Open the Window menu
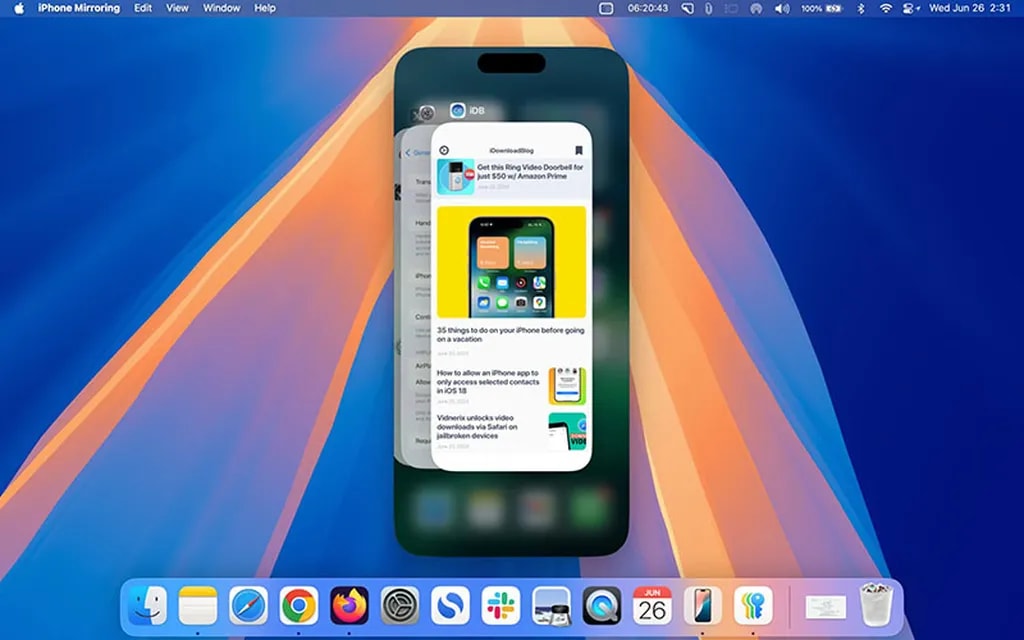This screenshot has width=1024, height=640. tap(221, 8)
